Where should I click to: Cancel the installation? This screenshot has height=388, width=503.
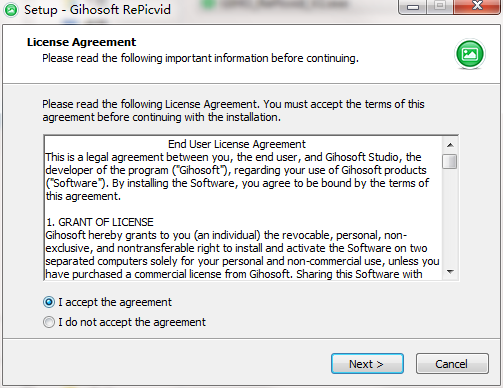click(452, 364)
